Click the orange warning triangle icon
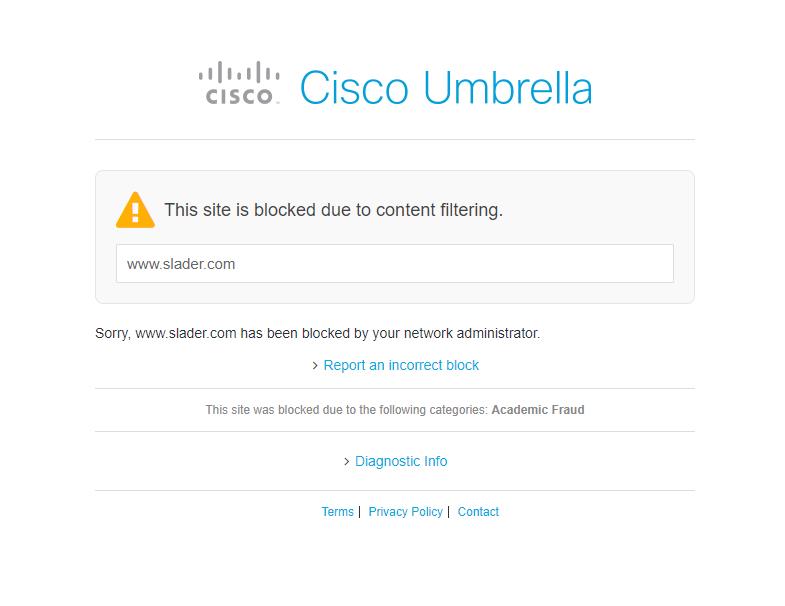The width and height of the screenshot is (785, 606). click(135, 210)
